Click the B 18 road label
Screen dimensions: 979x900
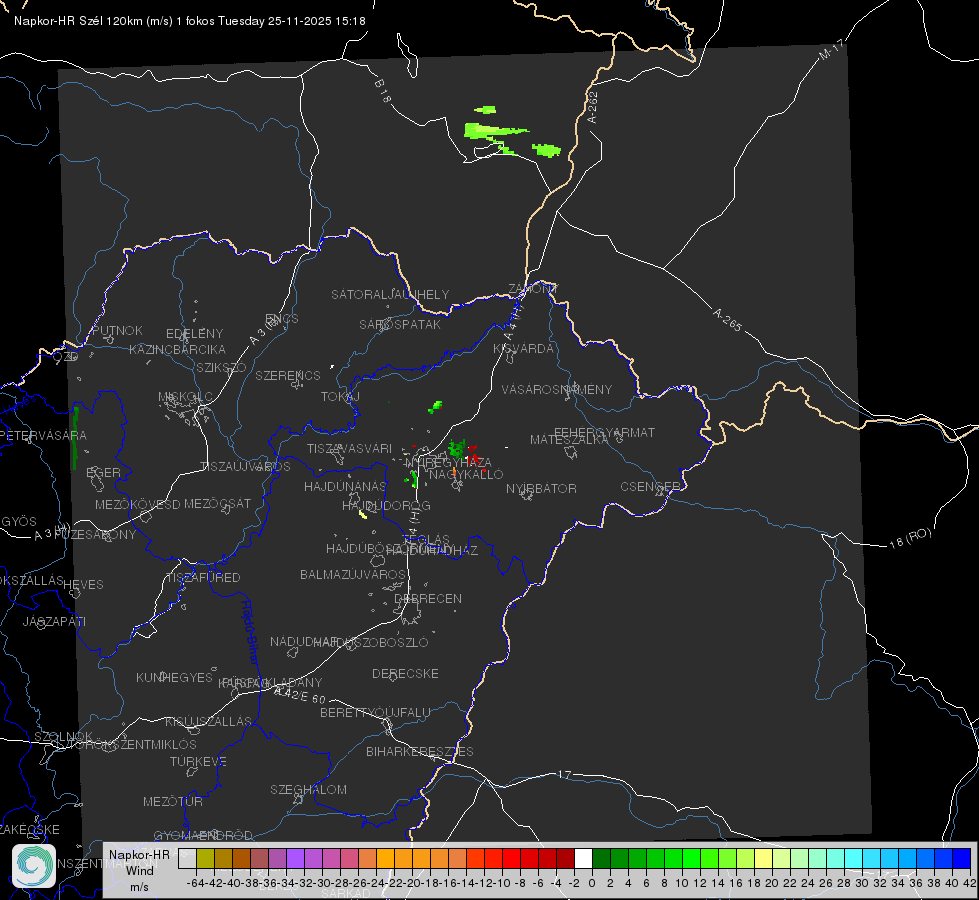coord(383,91)
